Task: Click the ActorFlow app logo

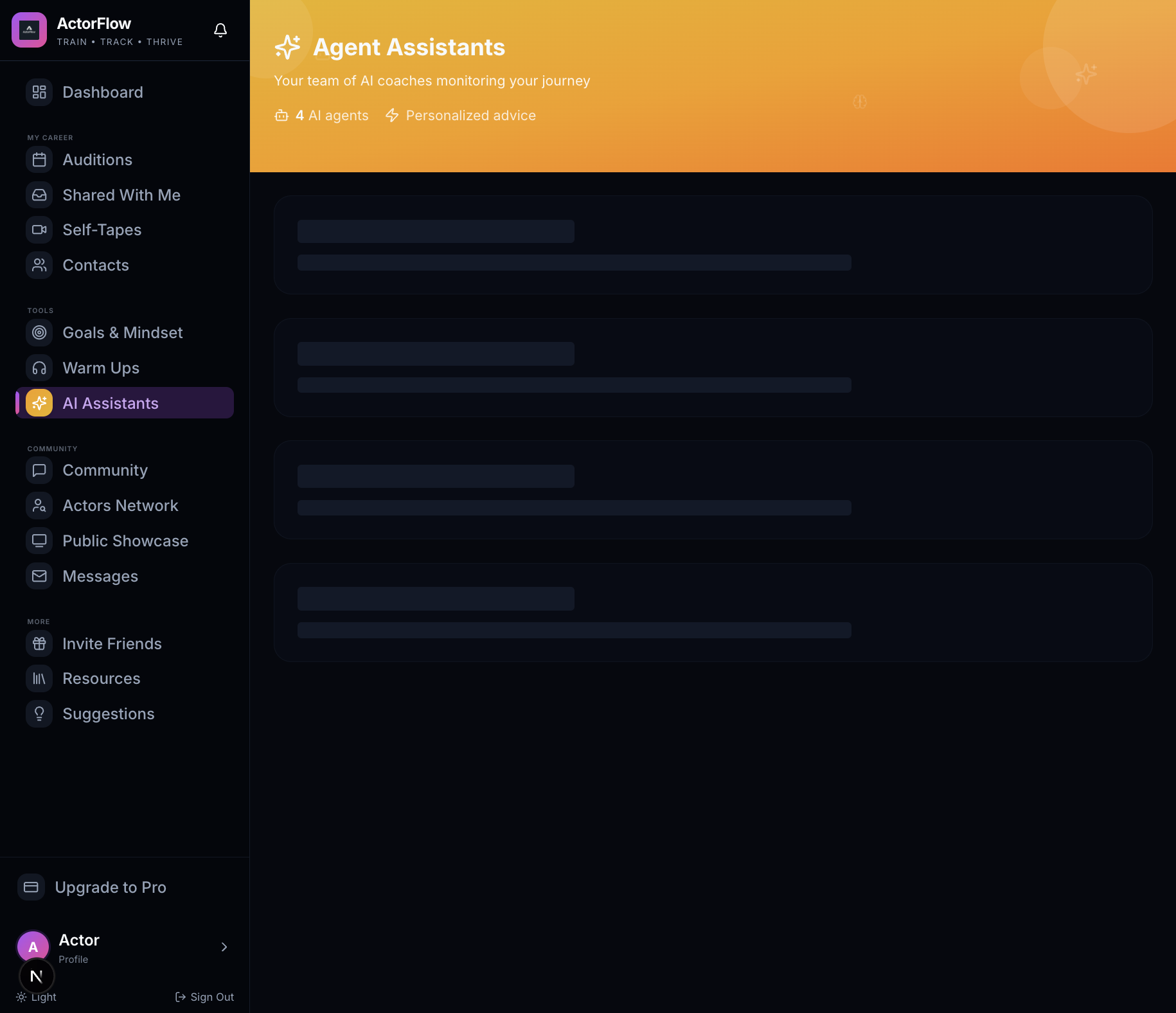Action: click(28, 30)
